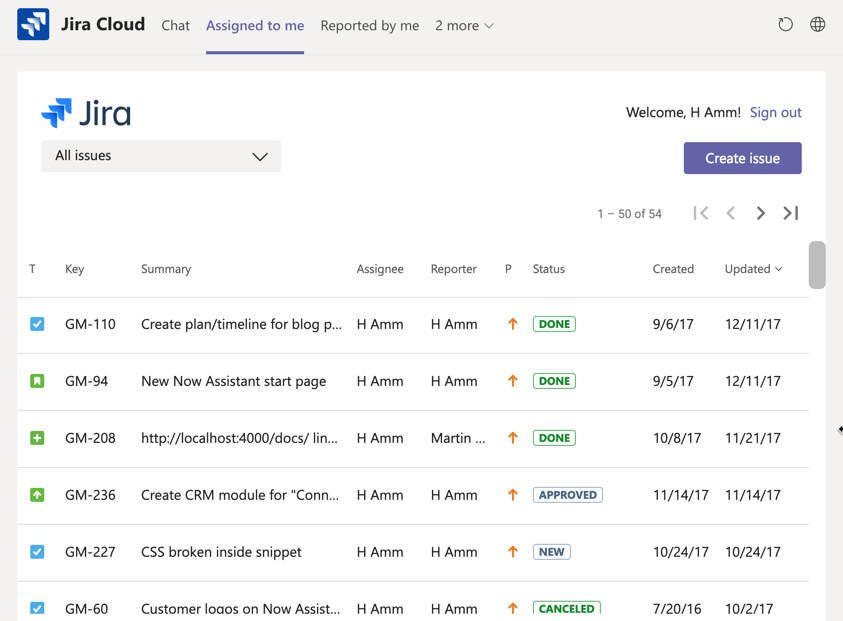Click reporter 'Martin ...' in GM-208 row

458,438
